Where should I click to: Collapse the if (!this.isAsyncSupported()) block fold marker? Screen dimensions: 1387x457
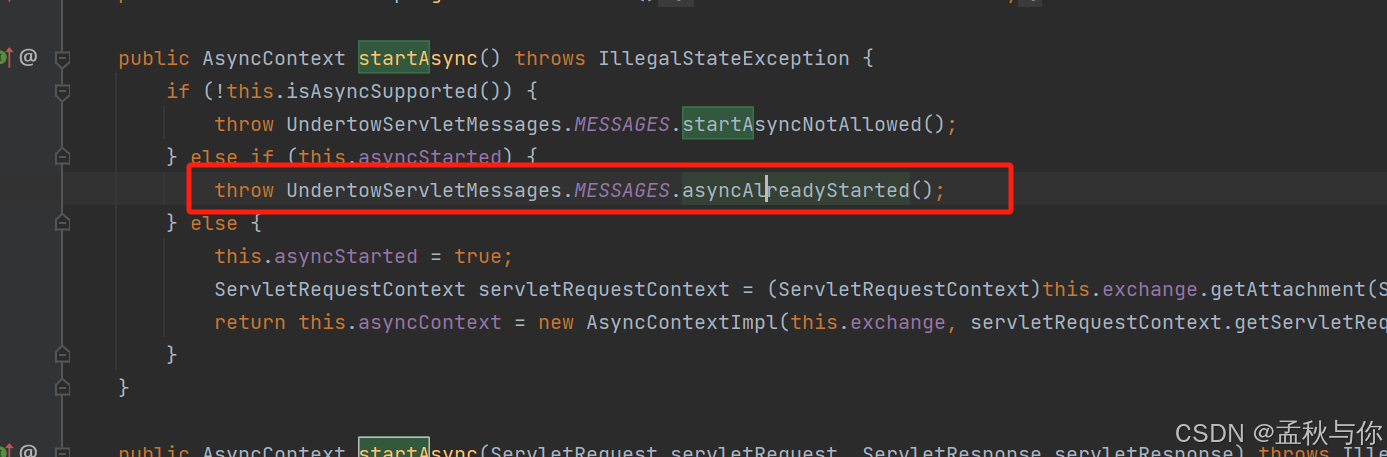62,91
